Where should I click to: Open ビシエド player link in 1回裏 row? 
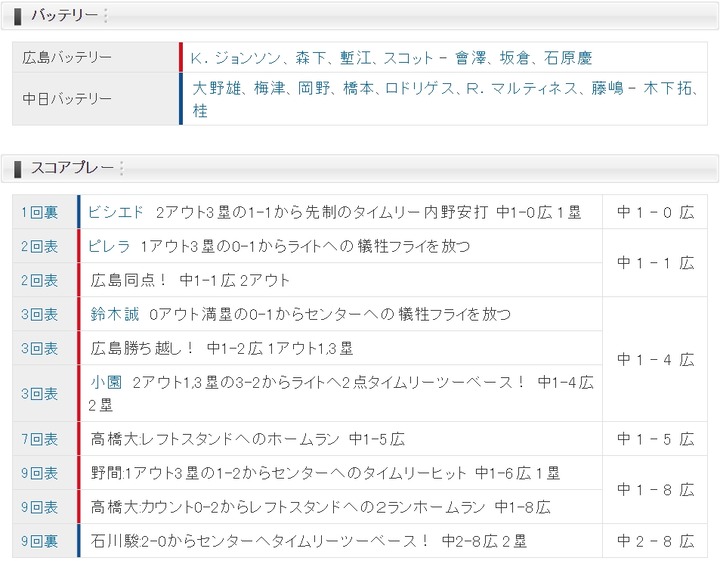coord(116,212)
